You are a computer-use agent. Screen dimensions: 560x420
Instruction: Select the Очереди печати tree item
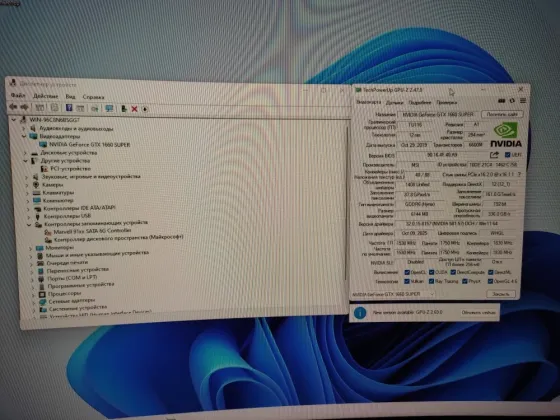(68, 262)
